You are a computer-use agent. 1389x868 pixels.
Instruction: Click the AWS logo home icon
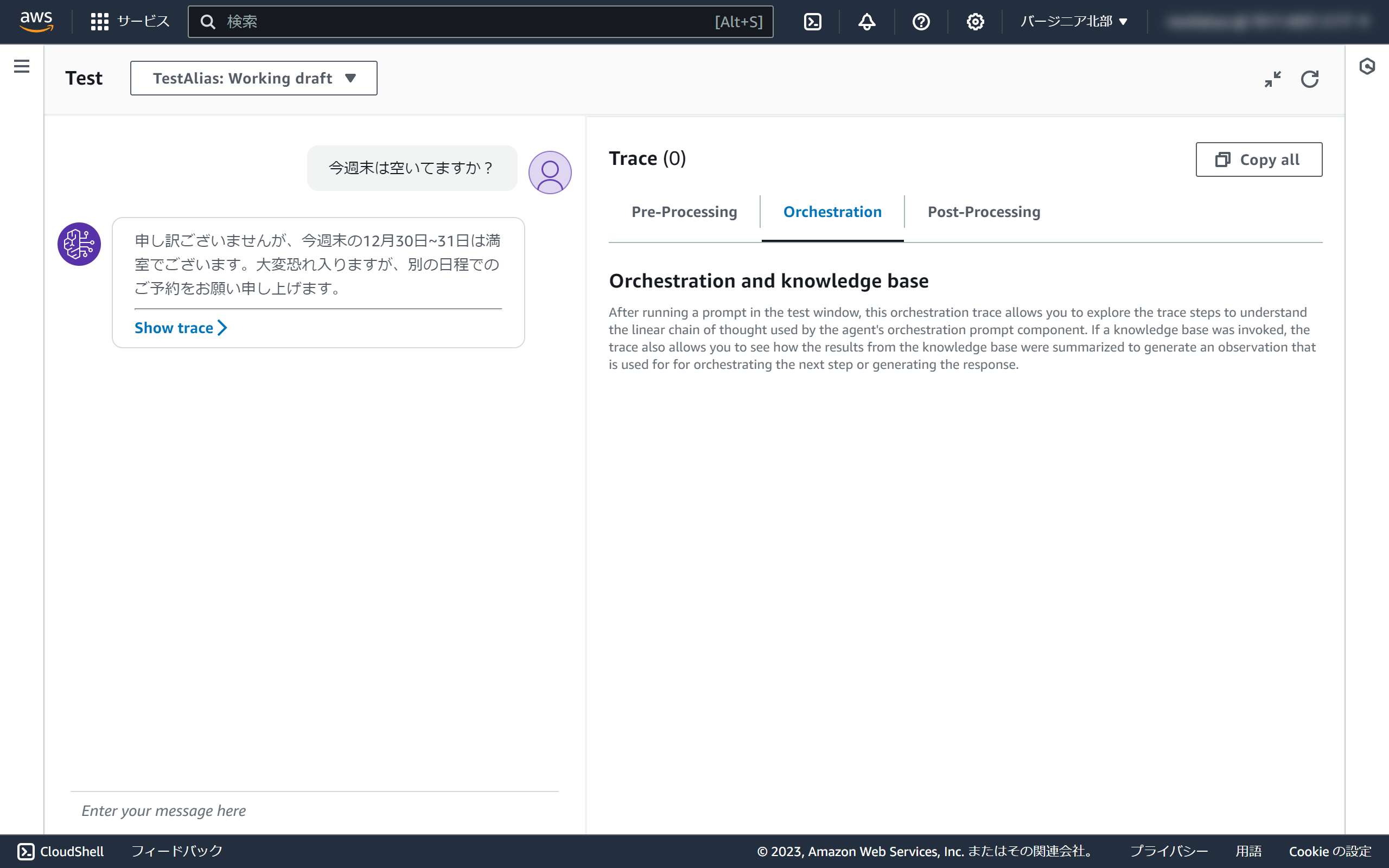(x=36, y=22)
